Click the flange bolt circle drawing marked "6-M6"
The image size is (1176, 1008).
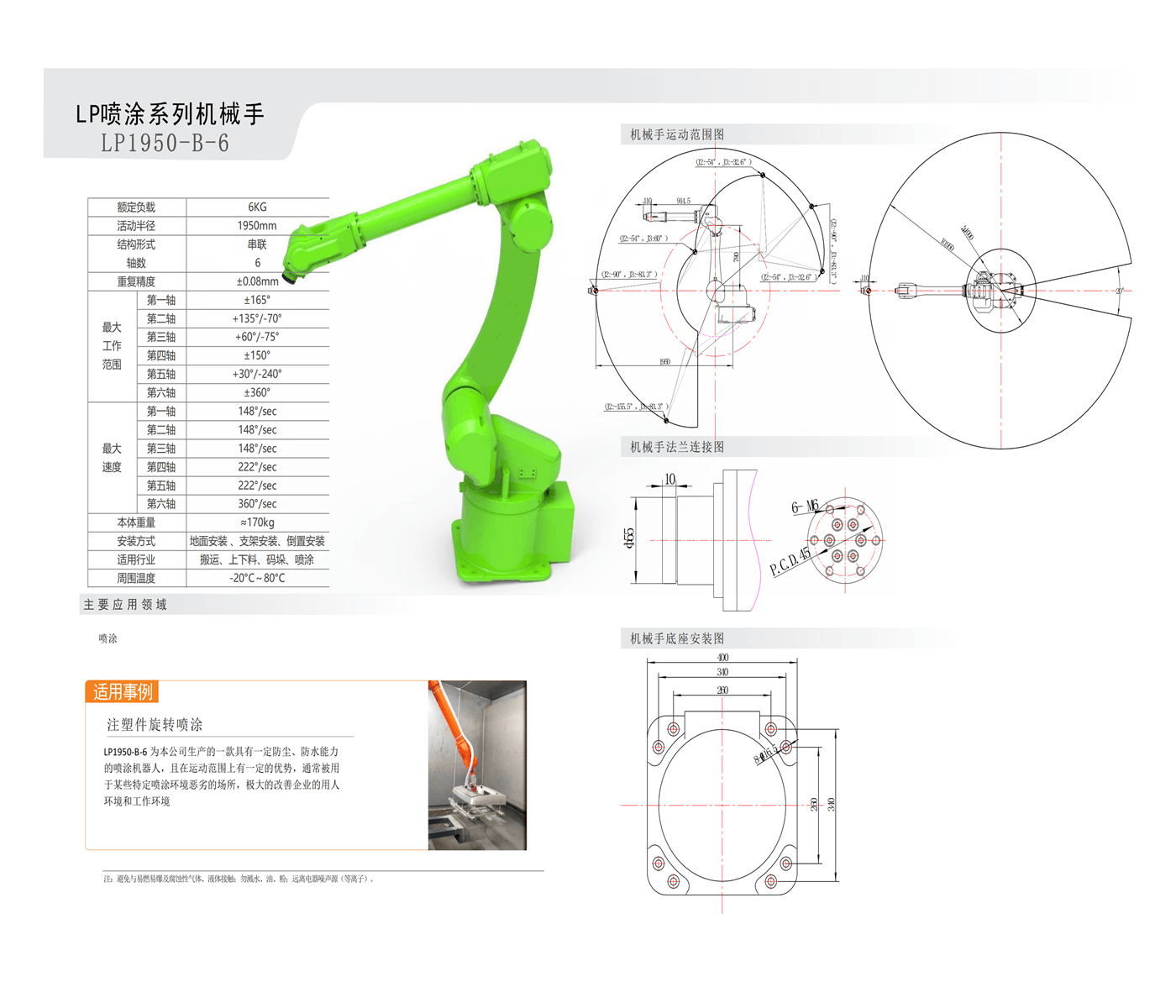[x=844, y=539]
